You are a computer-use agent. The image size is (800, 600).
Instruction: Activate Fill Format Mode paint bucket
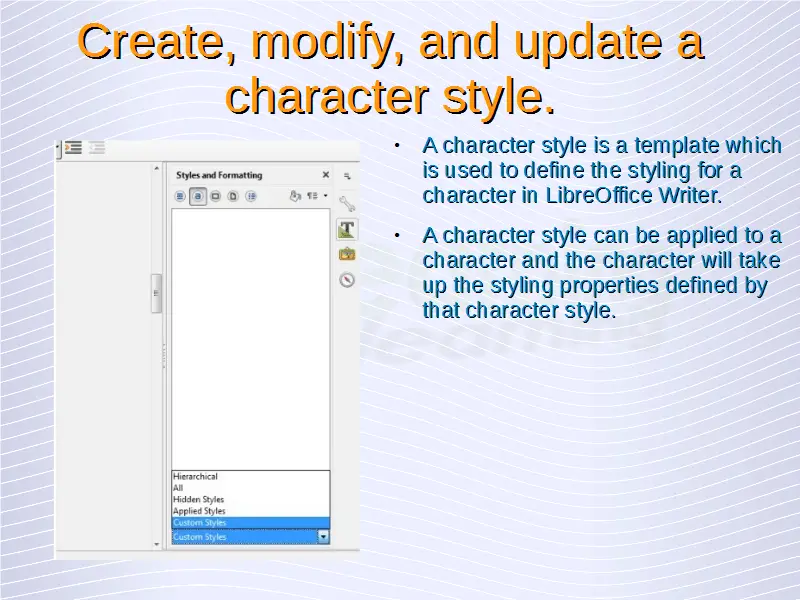(x=295, y=196)
